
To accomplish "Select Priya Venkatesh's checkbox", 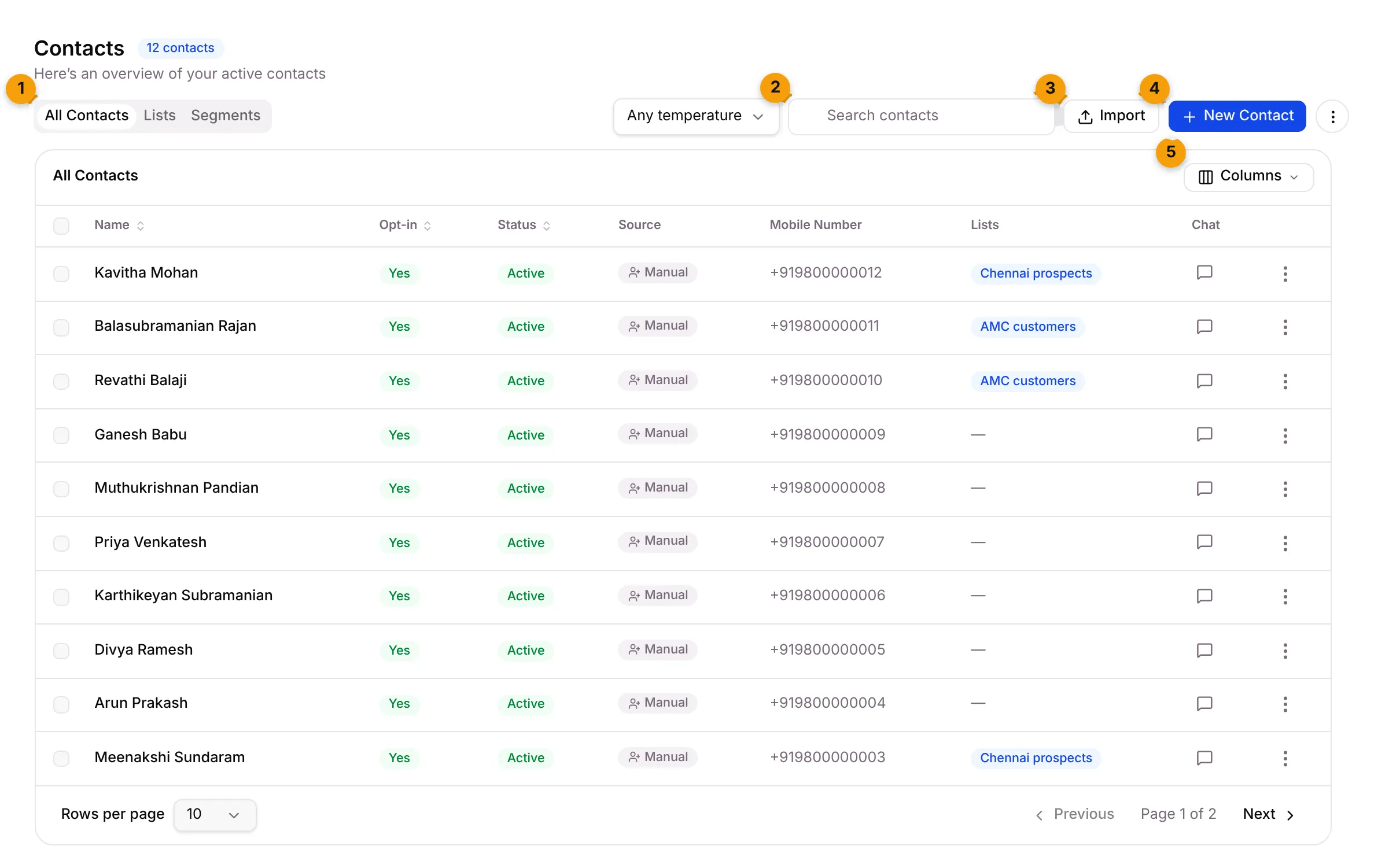I will [61, 543].
